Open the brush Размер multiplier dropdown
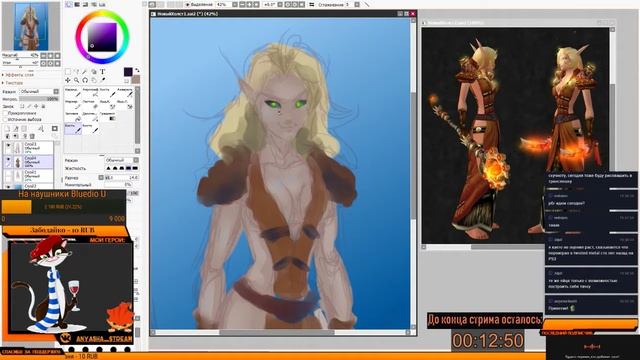 (x=101, y=178)
